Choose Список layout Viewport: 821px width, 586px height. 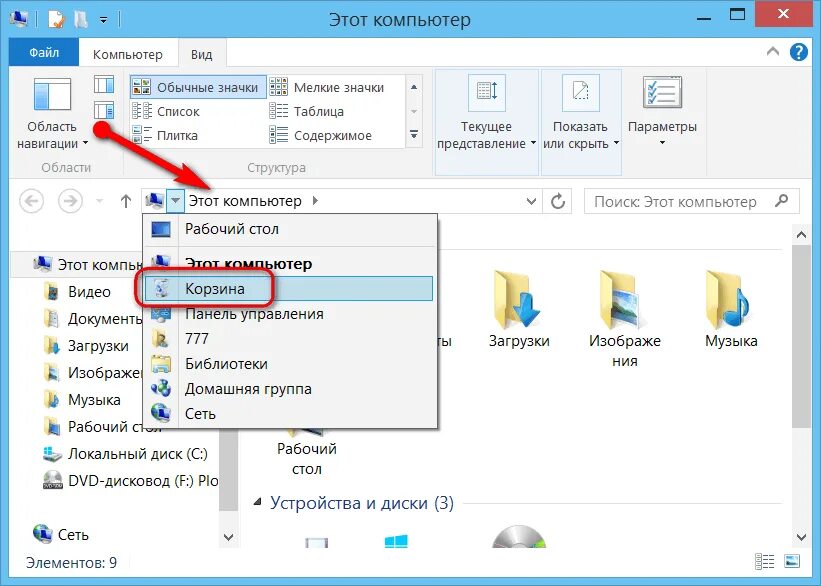[x=167, y=112]
